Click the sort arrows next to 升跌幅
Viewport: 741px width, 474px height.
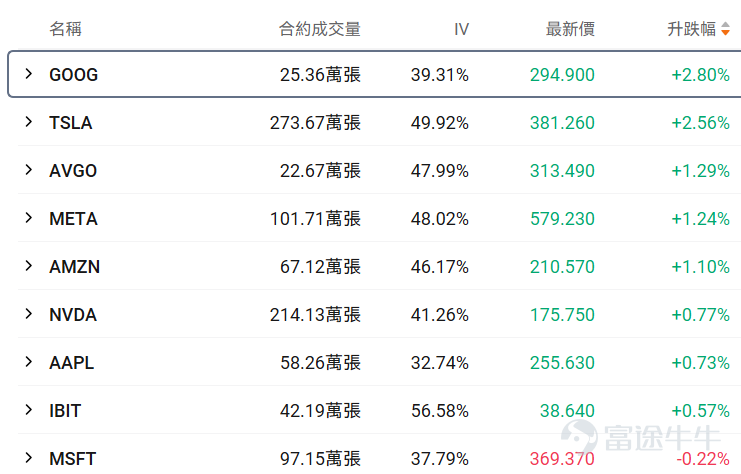click(725, 29)
